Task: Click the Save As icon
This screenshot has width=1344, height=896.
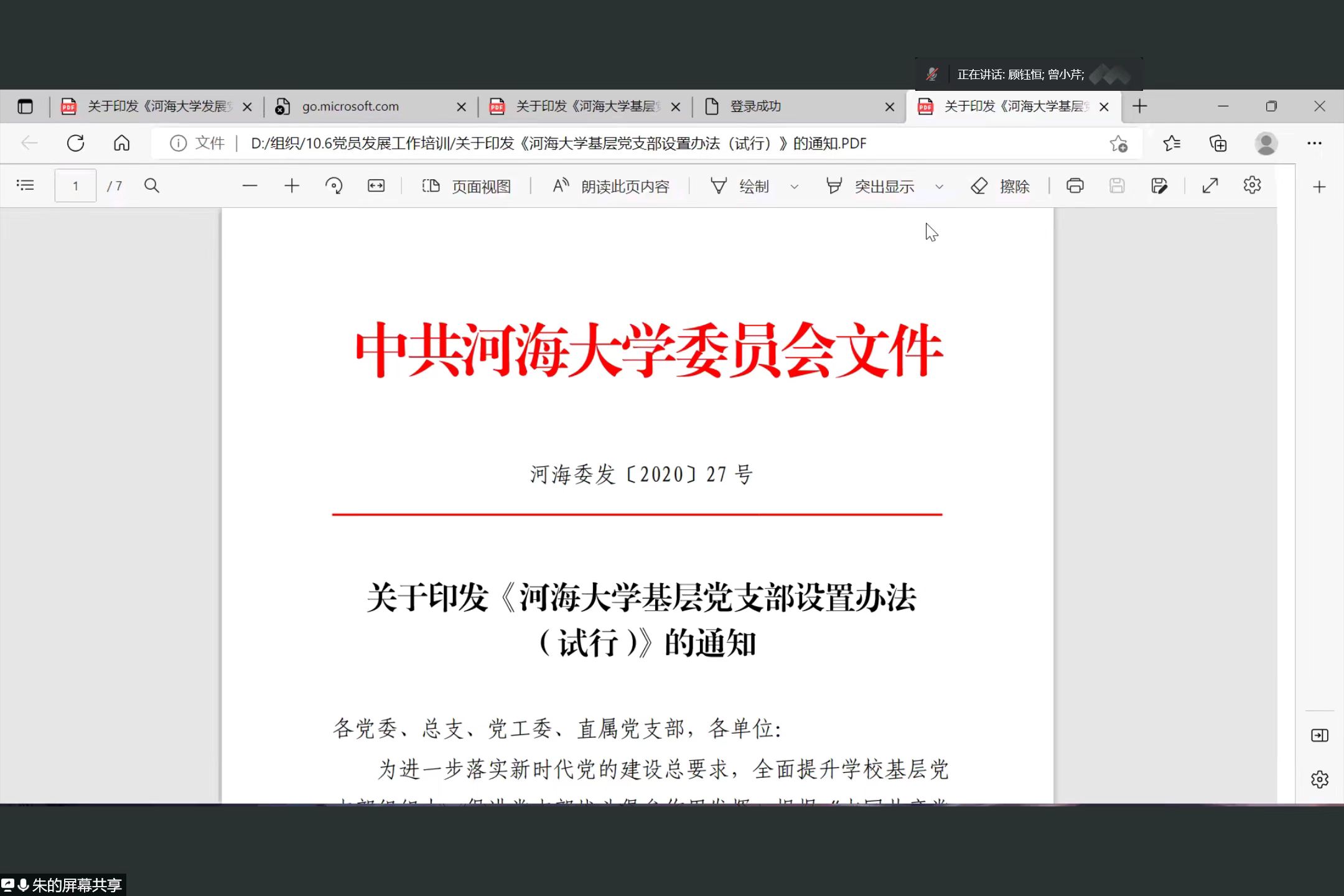Action: pos(1159,185)
